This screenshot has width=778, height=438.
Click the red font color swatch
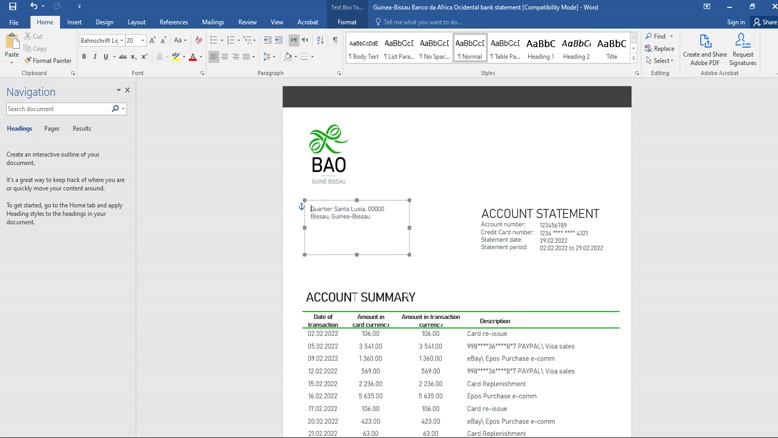[x=193, y=57]
